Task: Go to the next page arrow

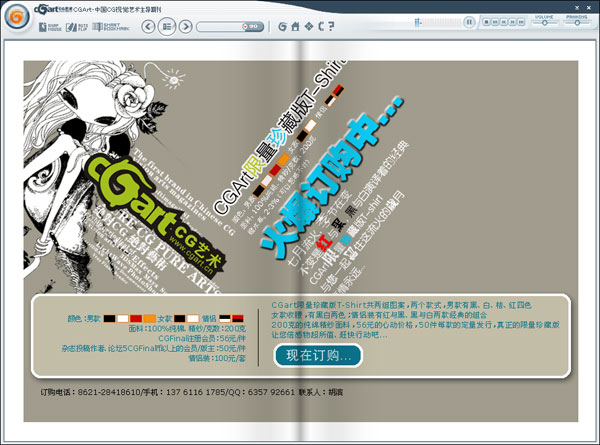Action: coord(186,26)
